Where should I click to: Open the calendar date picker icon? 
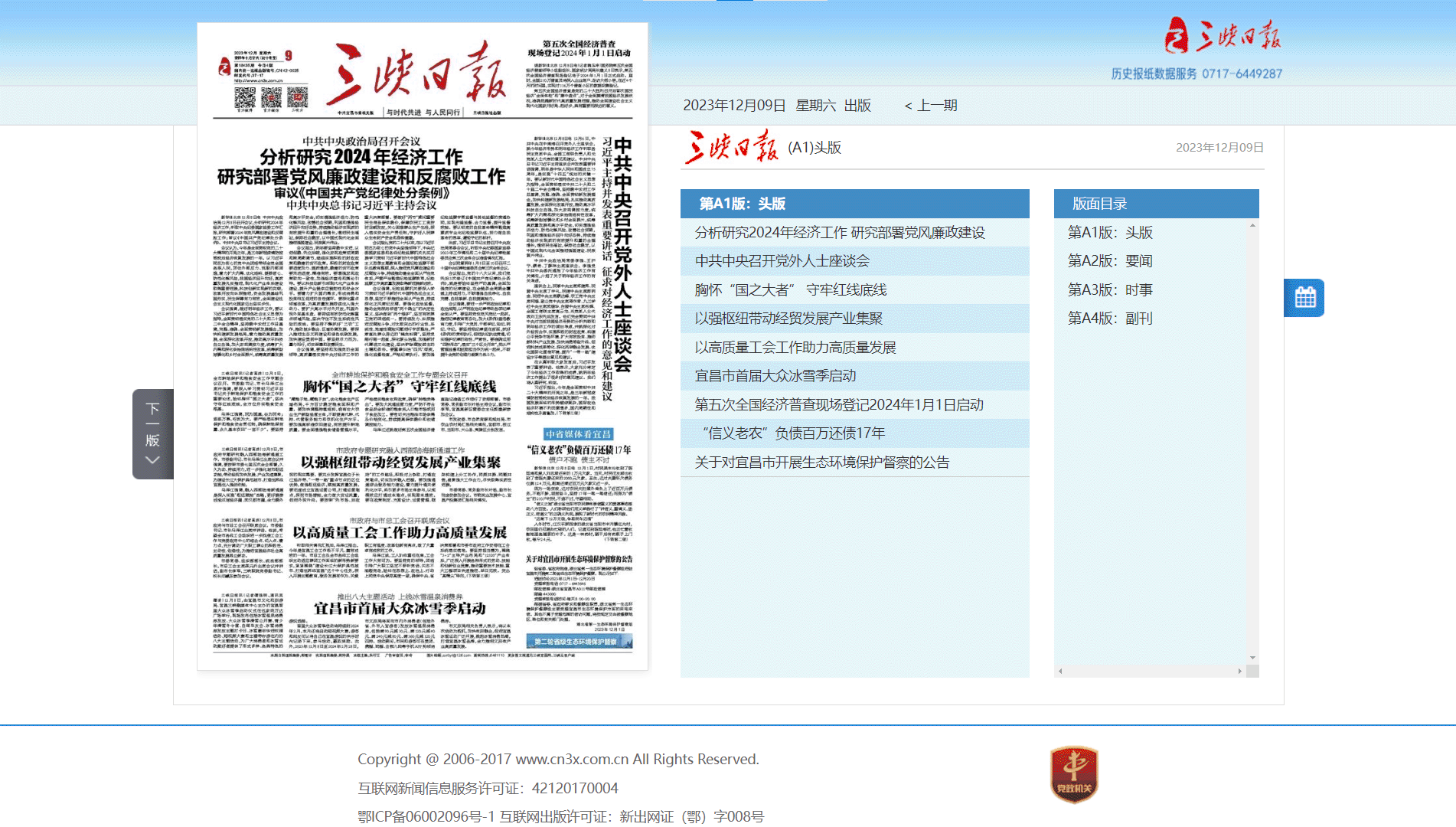(x=1304, y=298)
